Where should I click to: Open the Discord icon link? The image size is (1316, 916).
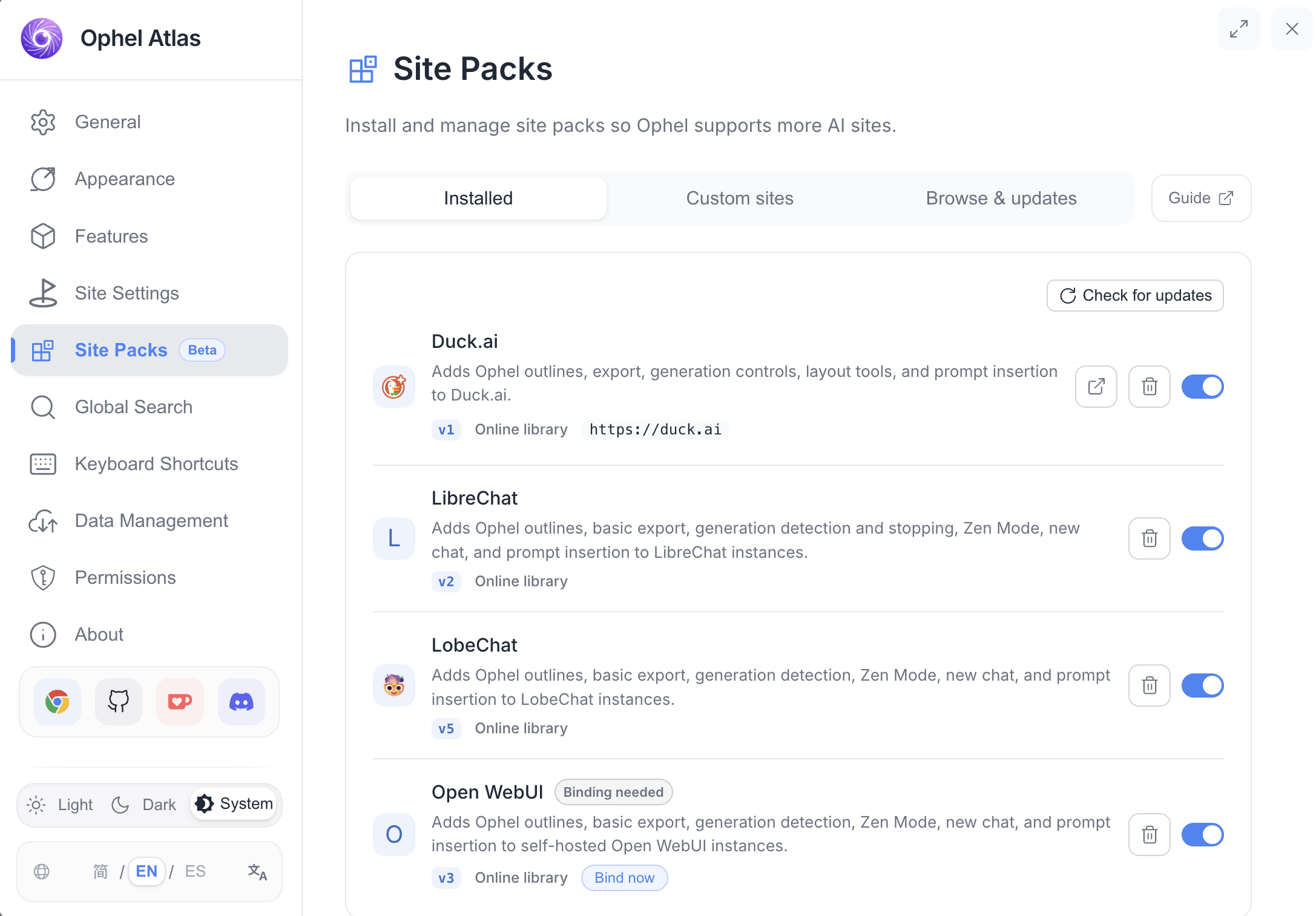click(242, 702)
